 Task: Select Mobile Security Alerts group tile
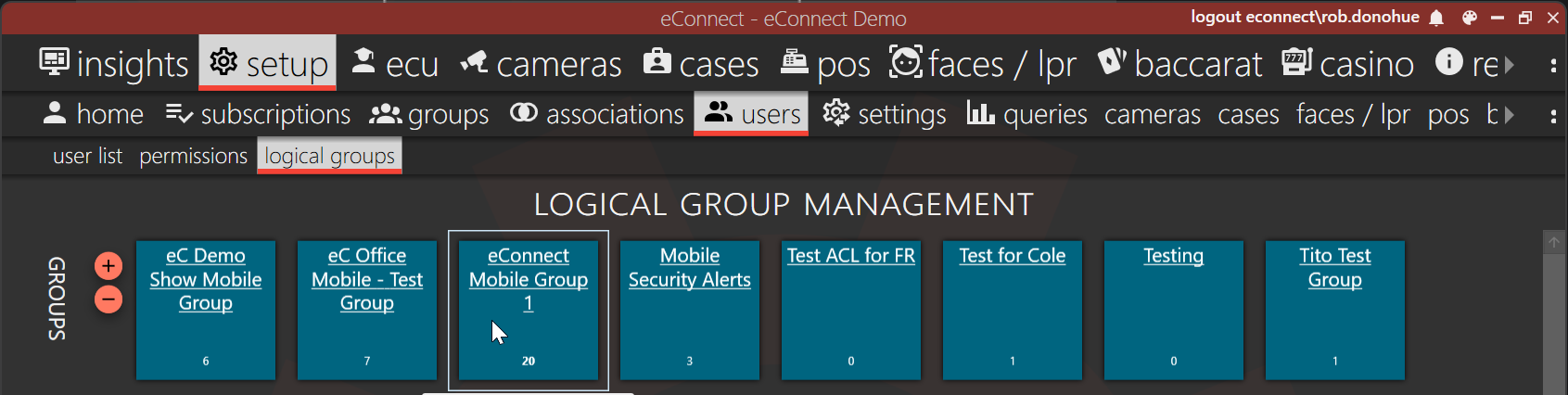(x=690, y=310)
